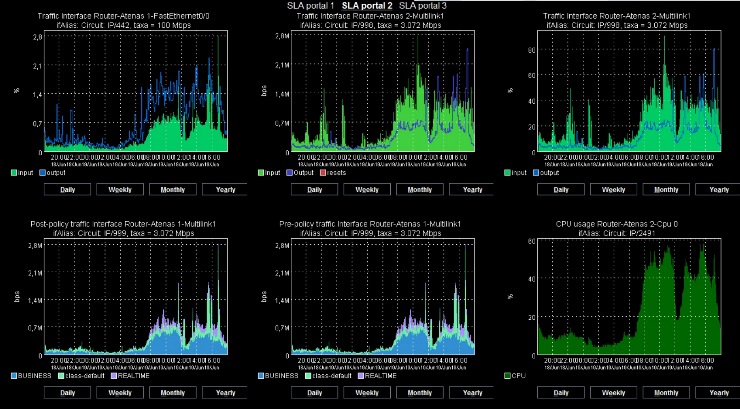Click the REALTIME swatch in Pre-policy legend

(361, 376)
